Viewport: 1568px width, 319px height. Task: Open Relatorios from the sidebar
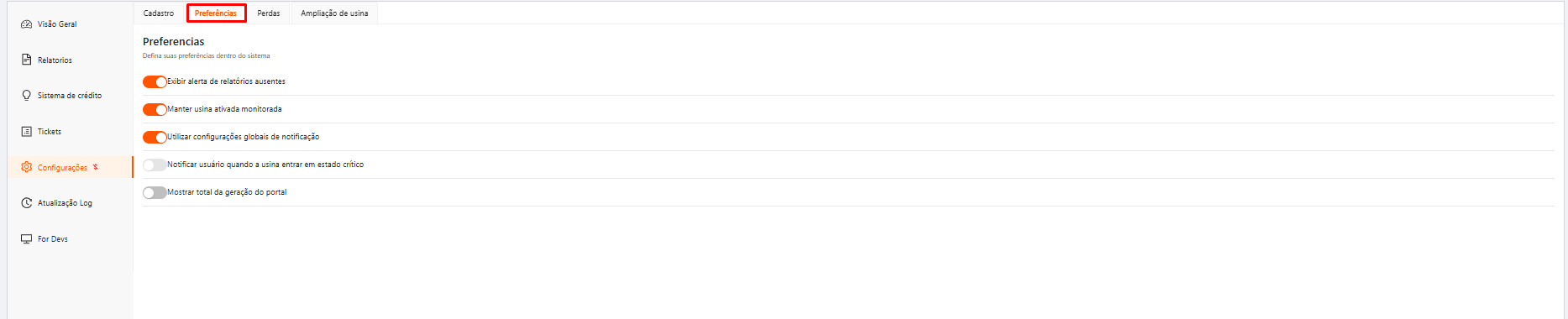(x=55, y=60)
